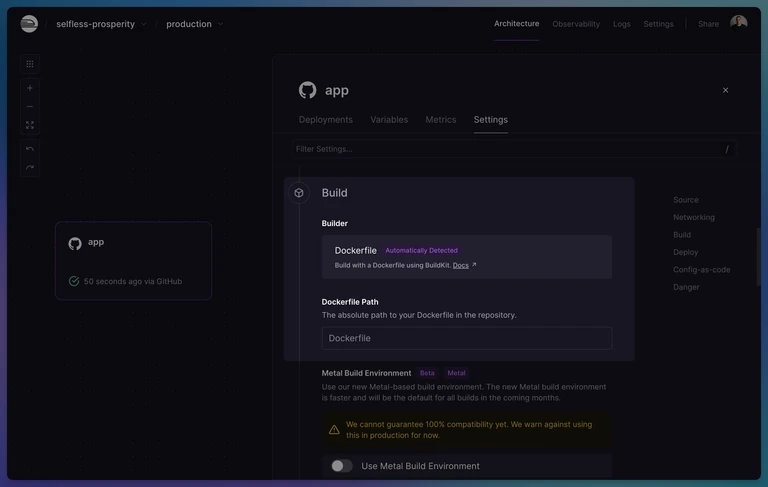Toggle Use Metal Build Environment switch
Viewport: 768px width, 487px height.
[x=341, y=466]
